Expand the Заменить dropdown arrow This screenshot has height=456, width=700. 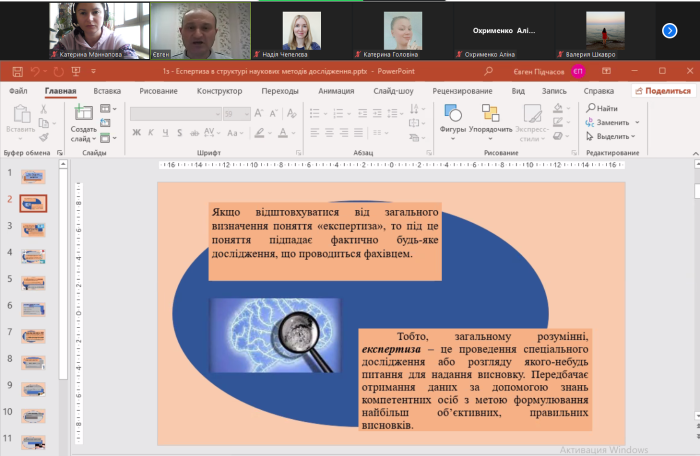[x=639, y=122]
